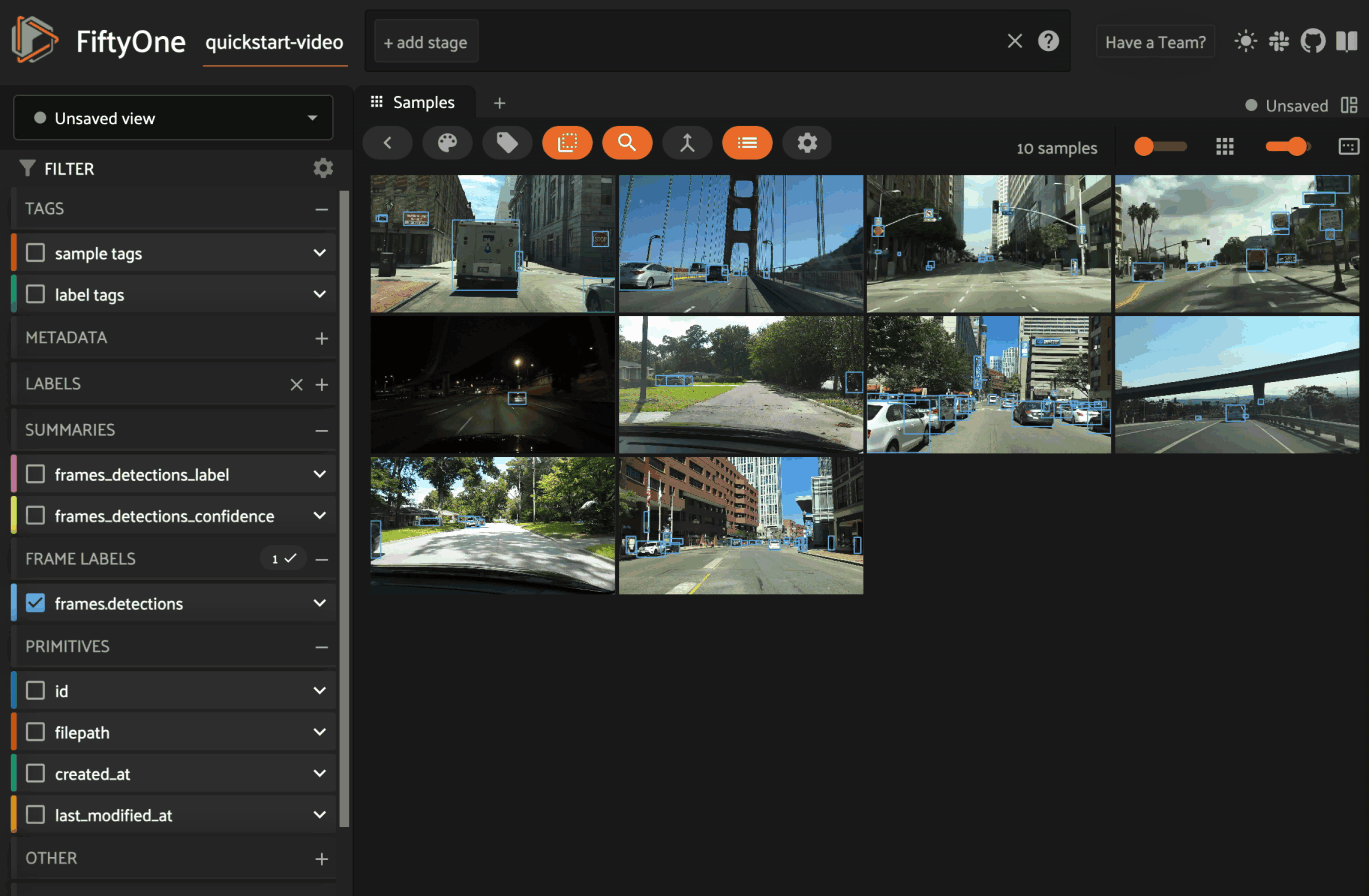This screenshot has width=1369, height=896.
Task: Check the filepath field checkbox
Action: [x=36, y=732]
